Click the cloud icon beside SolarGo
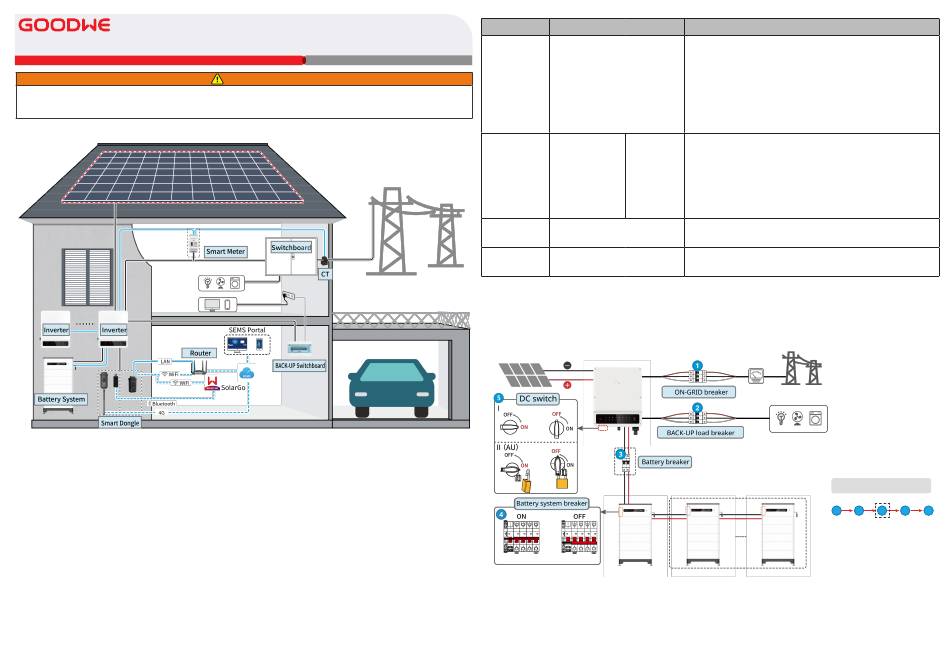Viewport: 950px width, 667px height. point(246,373)
